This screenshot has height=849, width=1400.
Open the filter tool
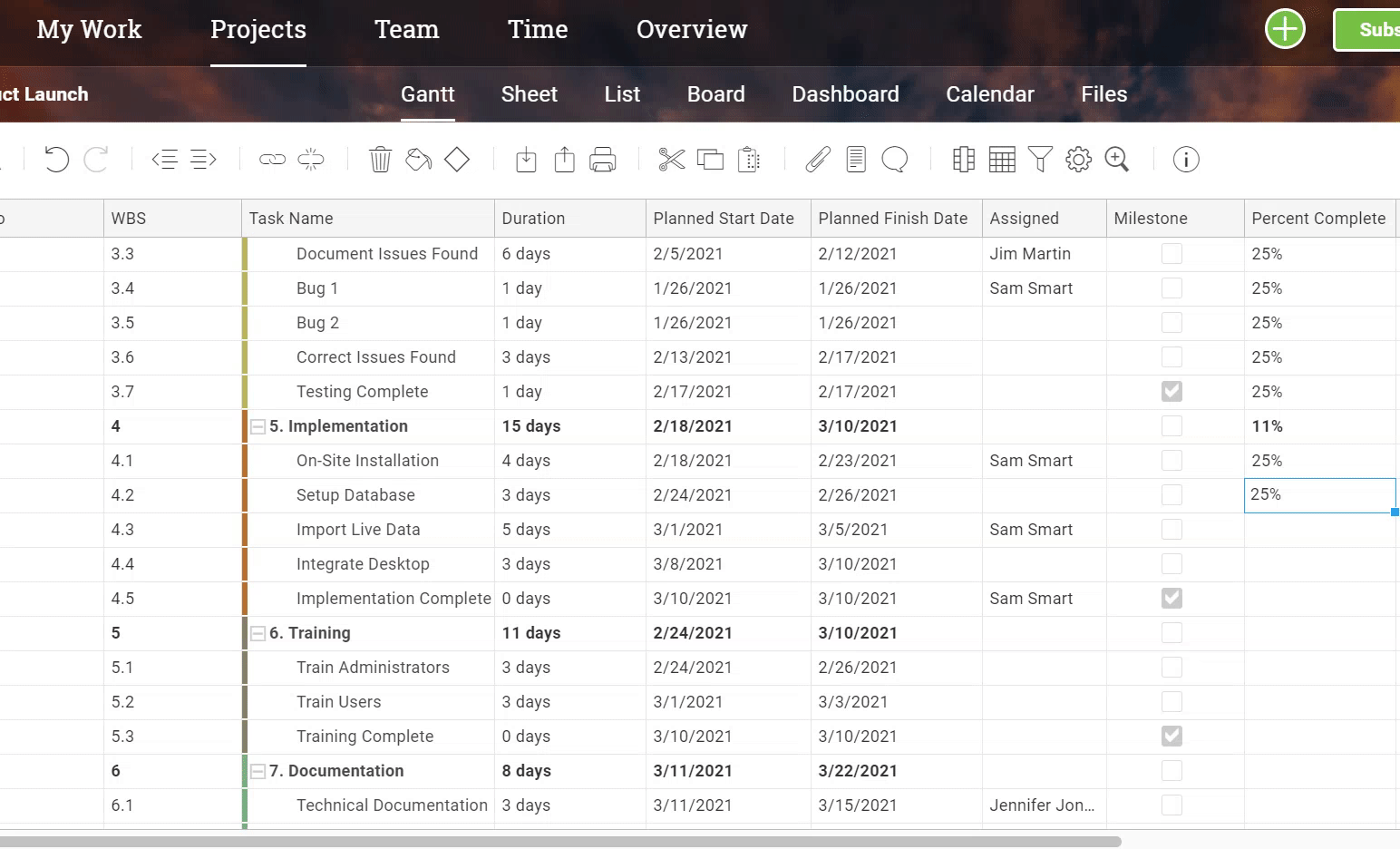click(x=1040, y=159)
